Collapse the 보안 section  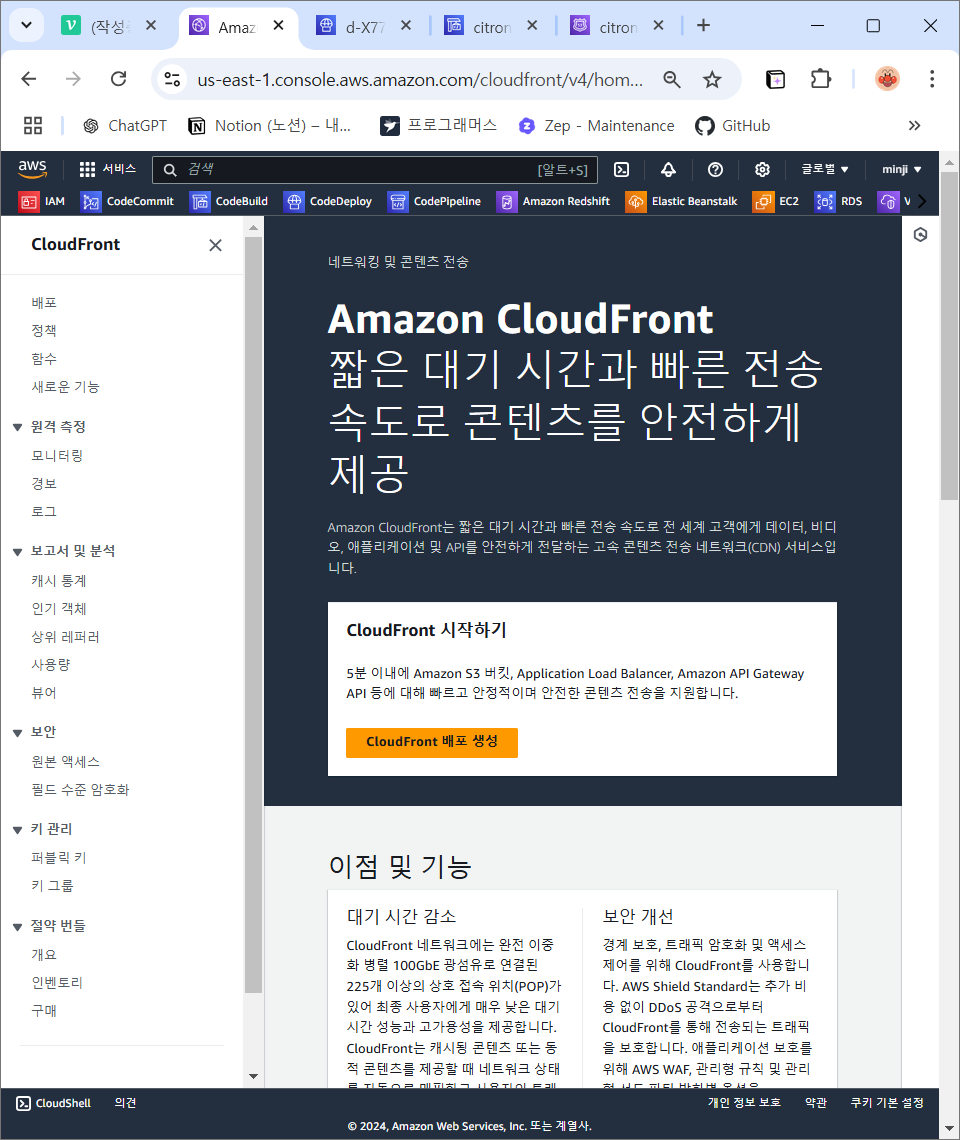click(x=17, y=733)
